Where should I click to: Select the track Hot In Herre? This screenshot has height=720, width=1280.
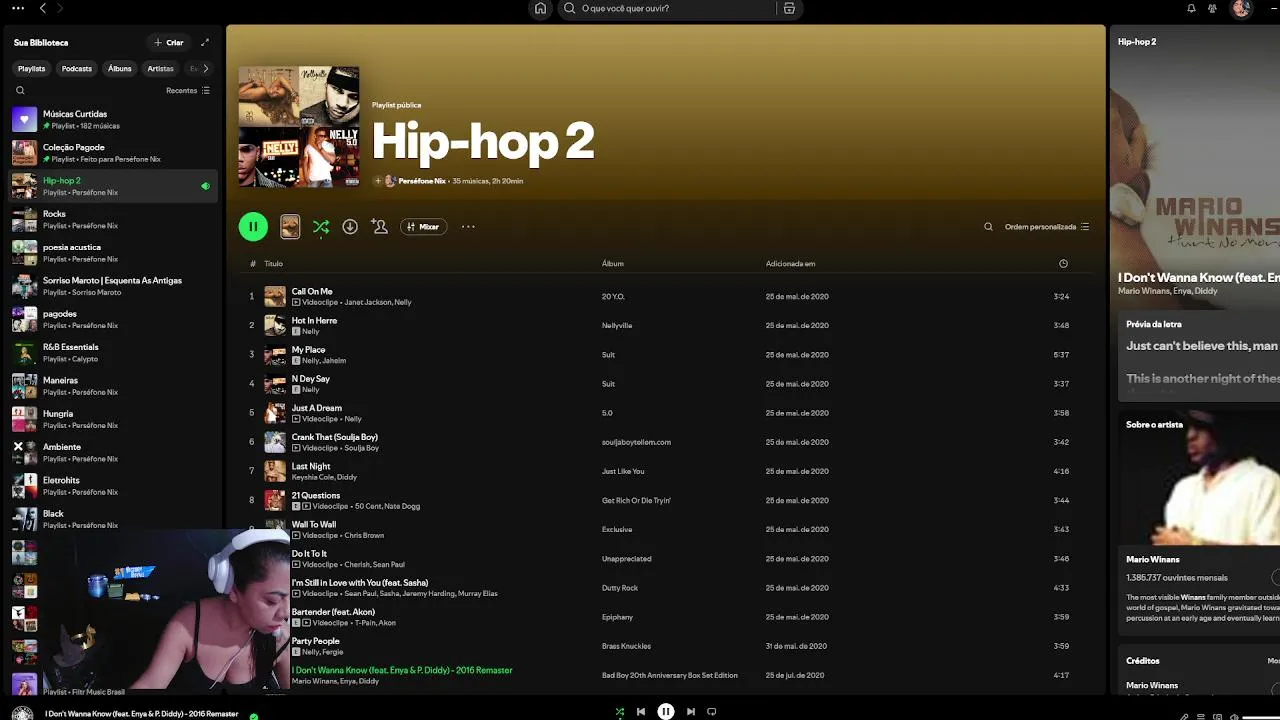(x=668, y=326)
